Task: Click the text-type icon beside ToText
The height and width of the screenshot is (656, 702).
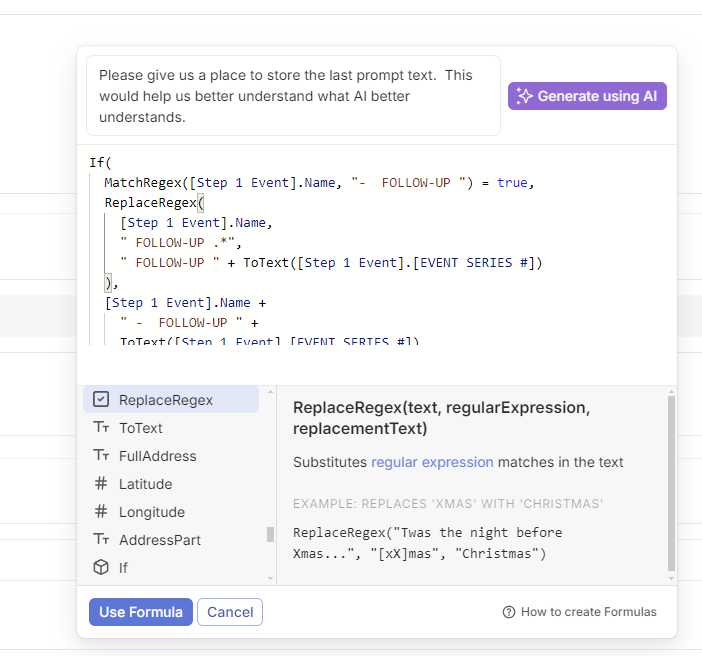Action: tap(101, 428)
